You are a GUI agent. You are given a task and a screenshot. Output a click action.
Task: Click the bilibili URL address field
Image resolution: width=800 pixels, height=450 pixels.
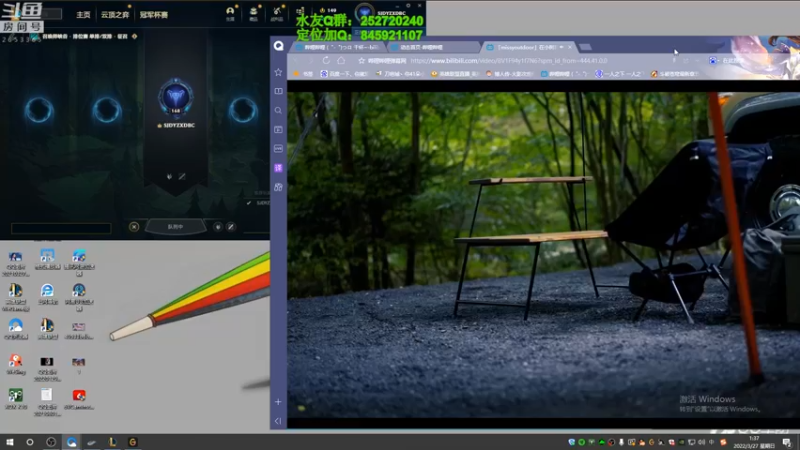[509, 61]
